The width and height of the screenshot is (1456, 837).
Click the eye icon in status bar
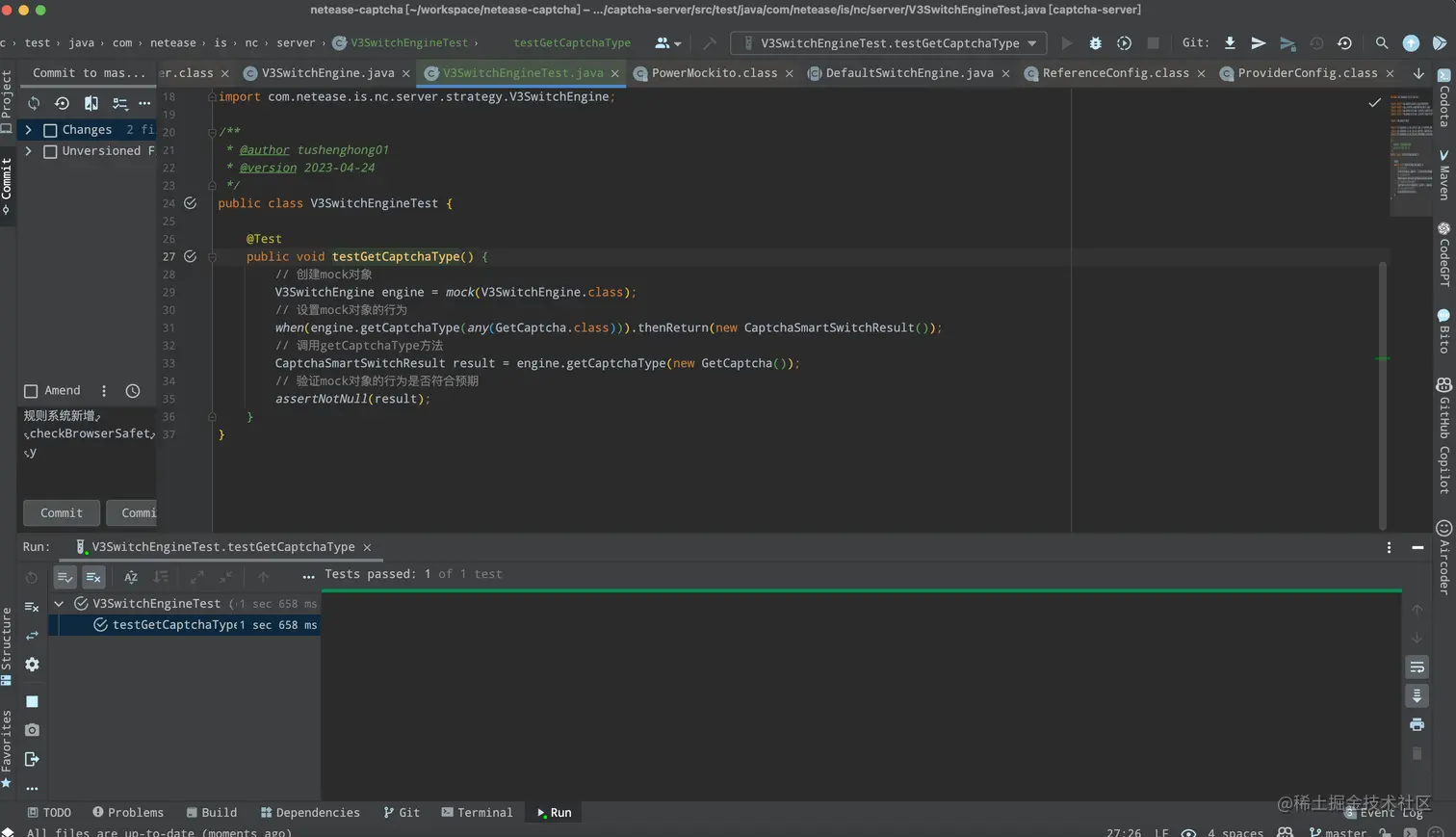pos(1188,832)
